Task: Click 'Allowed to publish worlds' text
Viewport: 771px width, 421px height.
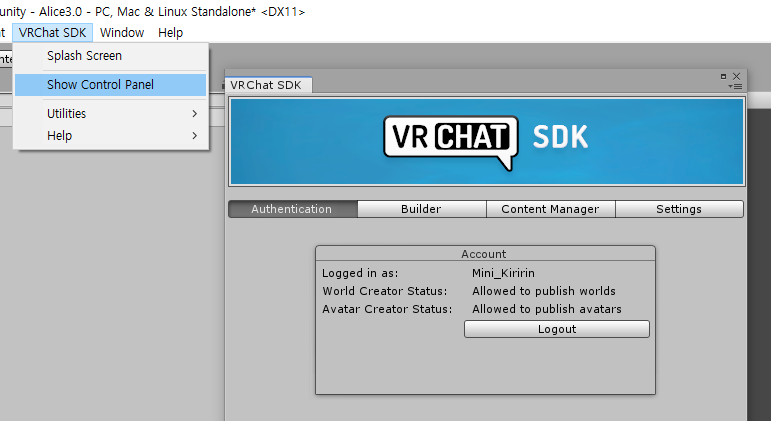Action: coord(544,291)
